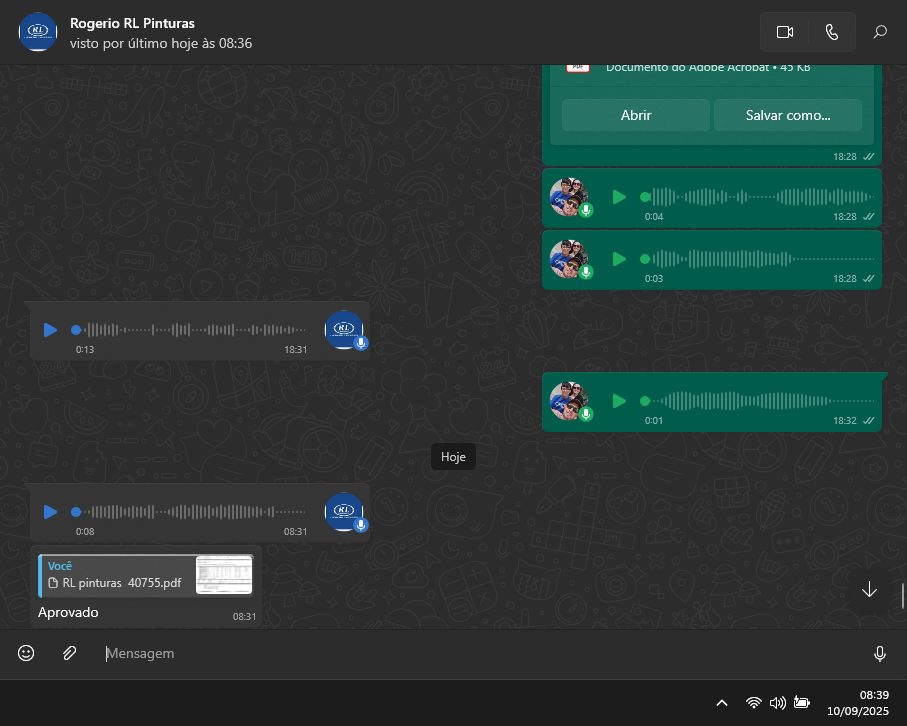Open Rogerio RL Pinturas profile picture
The width and height of the screenshot is (907, 726).
point(38,32)
